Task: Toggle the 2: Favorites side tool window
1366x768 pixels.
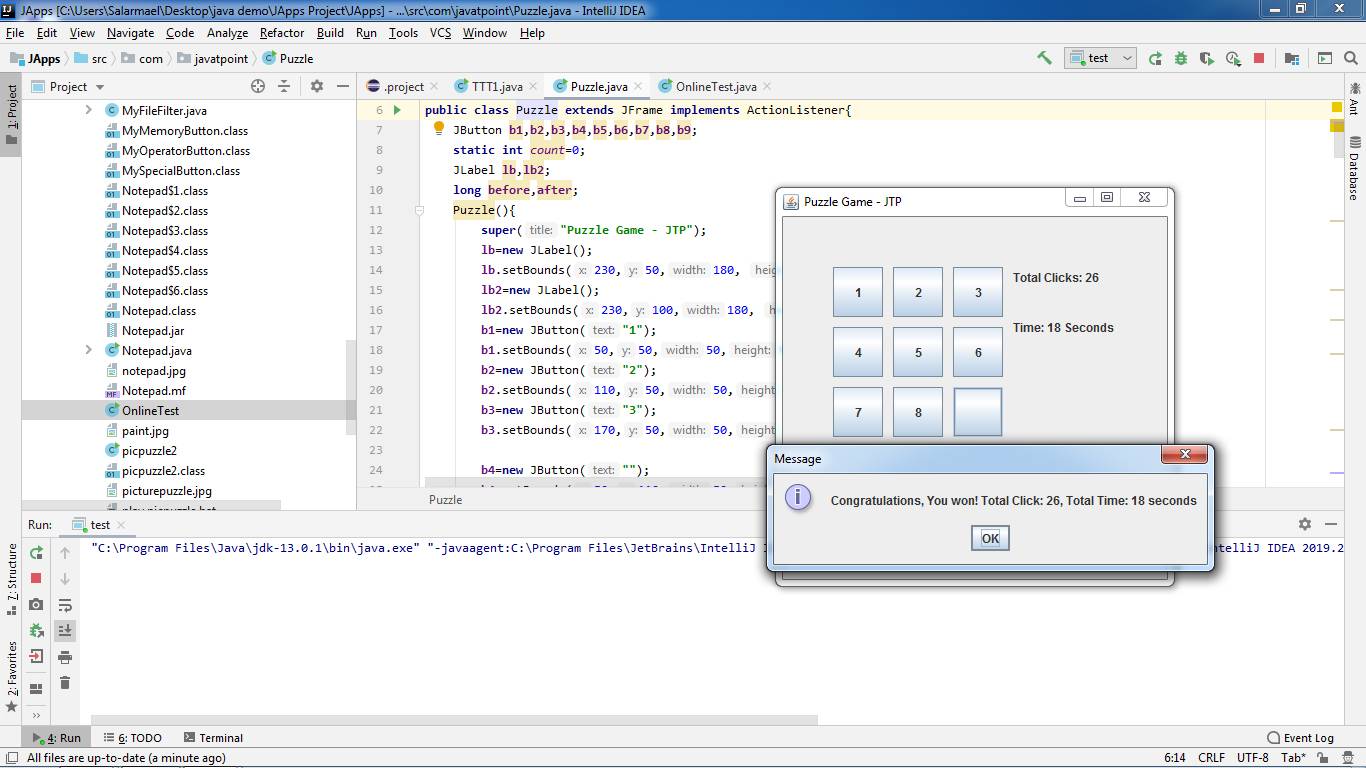Action: [x=12, y=676]
